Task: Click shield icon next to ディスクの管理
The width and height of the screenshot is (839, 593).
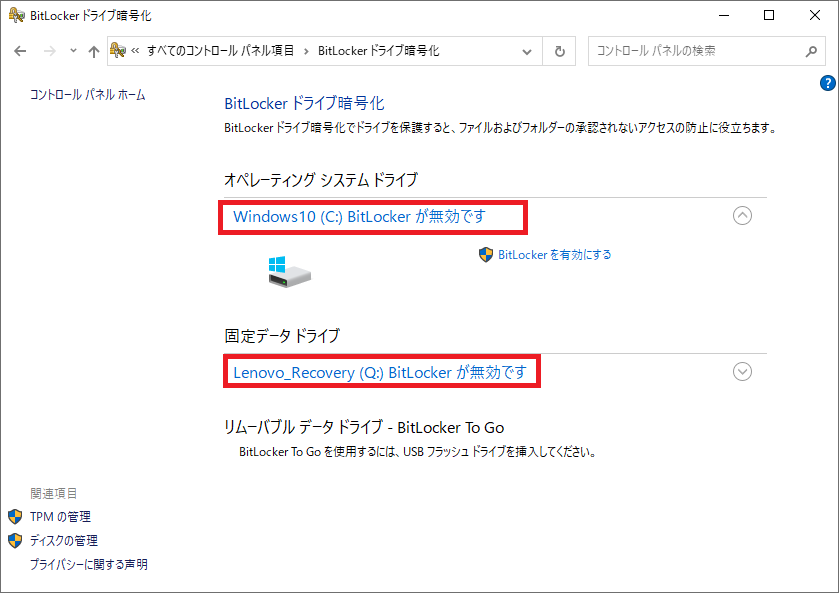Action: point(15,541)
